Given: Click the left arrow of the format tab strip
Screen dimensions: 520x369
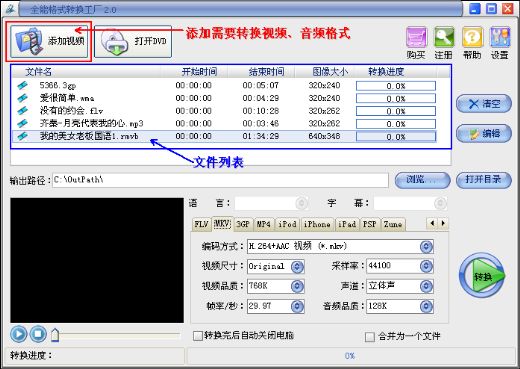Looking at the screenshot, I should coord(432,223).
